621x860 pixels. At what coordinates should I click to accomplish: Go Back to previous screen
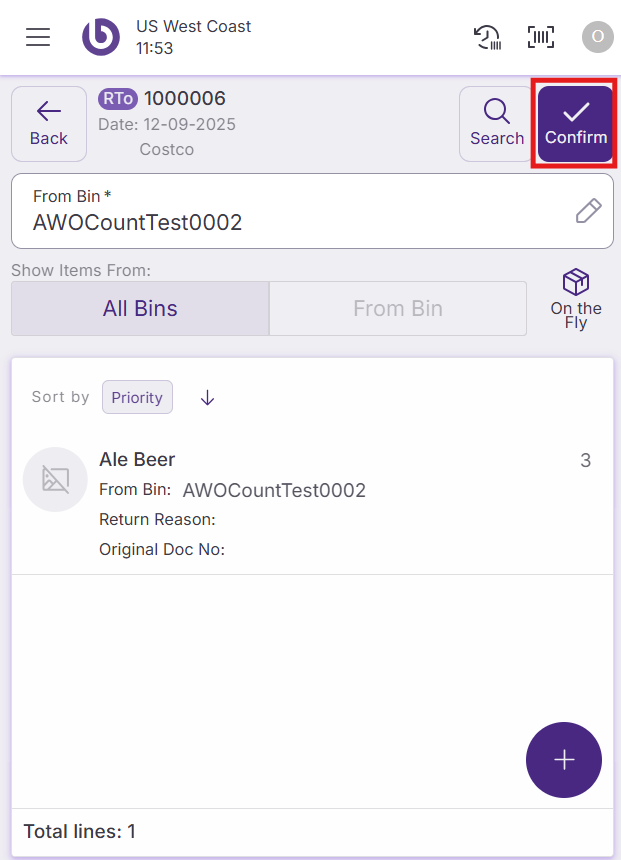[49, 124]
